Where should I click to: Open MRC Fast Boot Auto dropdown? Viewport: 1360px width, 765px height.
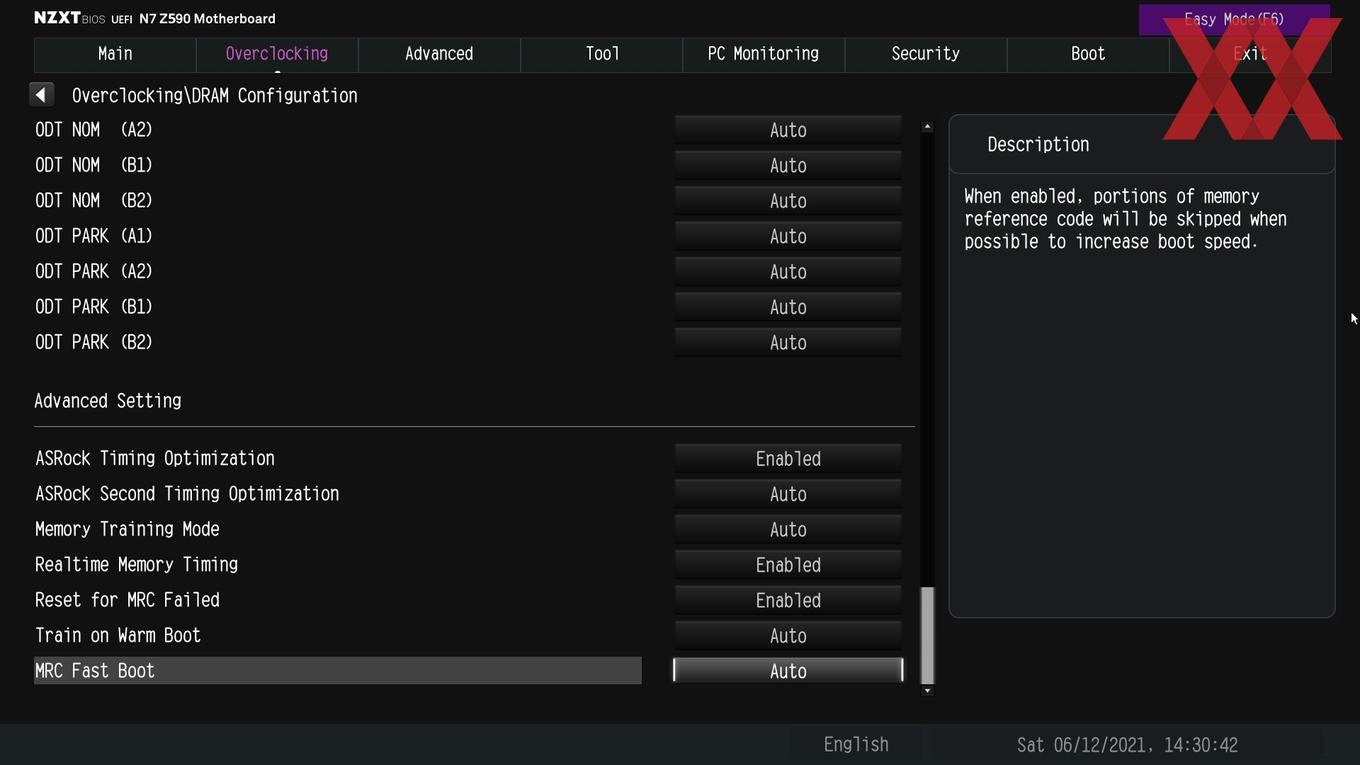click(788, 671)
